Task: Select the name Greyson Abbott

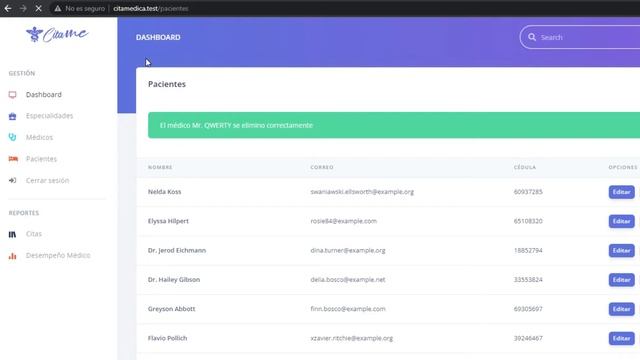Action: click(171, 309)
